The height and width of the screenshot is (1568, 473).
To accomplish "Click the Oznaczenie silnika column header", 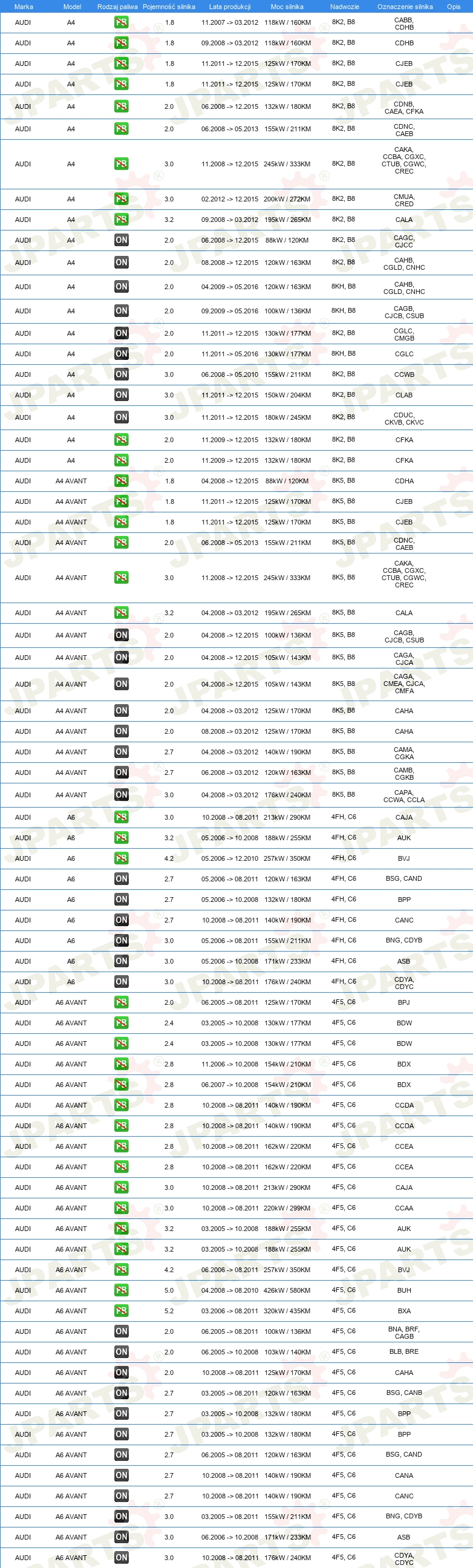I will coord(405,7).
